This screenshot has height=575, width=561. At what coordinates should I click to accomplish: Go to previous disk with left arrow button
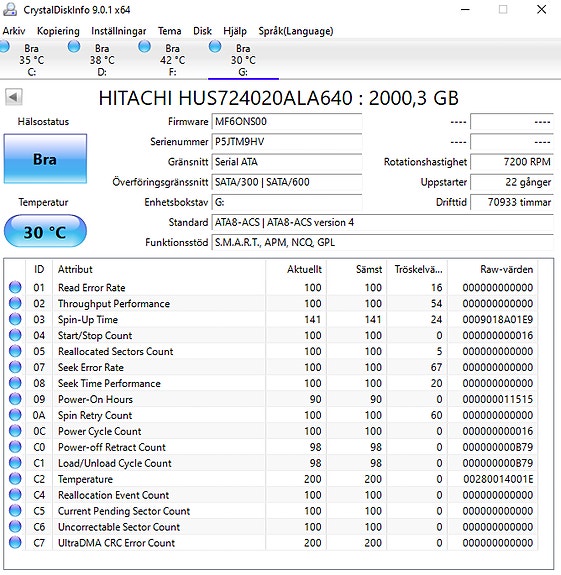coord(14,97)
